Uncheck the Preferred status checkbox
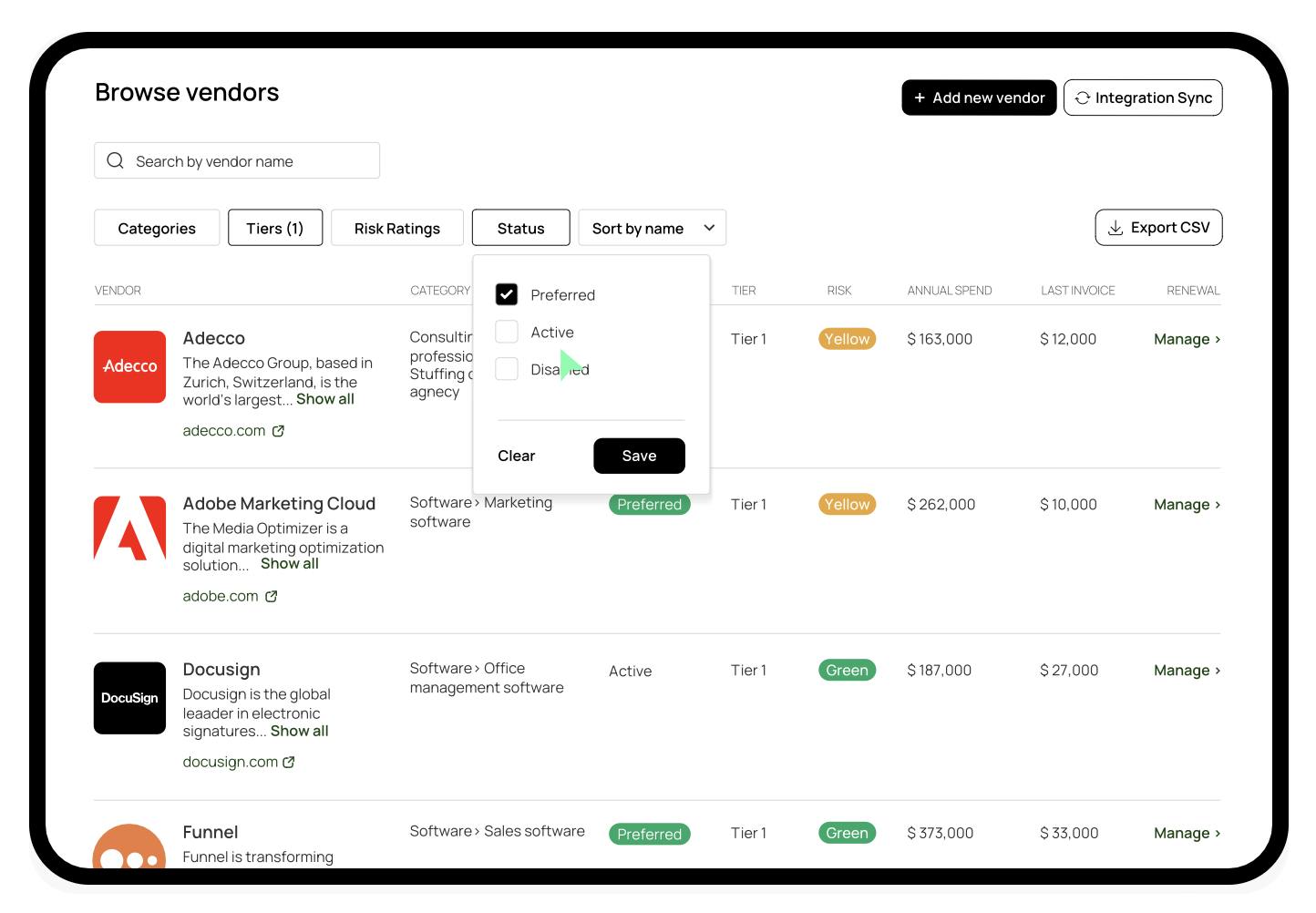The height and width of the screenshot is (913, 1316). (507, 294)
